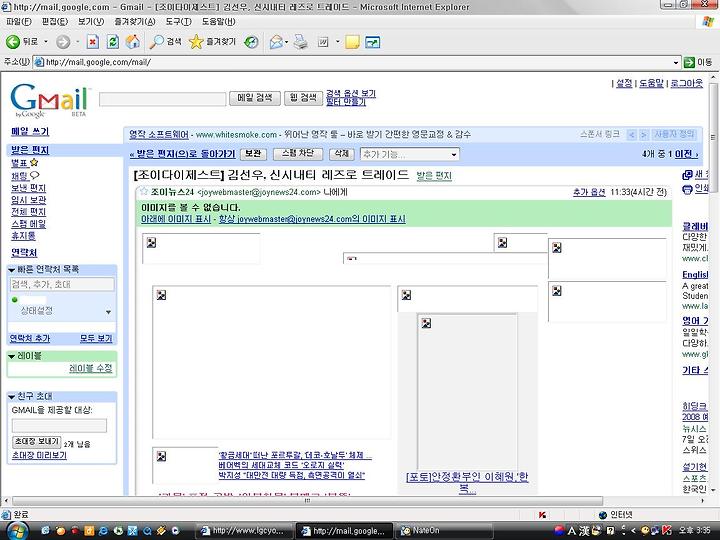
Task: Open the 편집(E) menu
Action: click(x=55, y=22)
